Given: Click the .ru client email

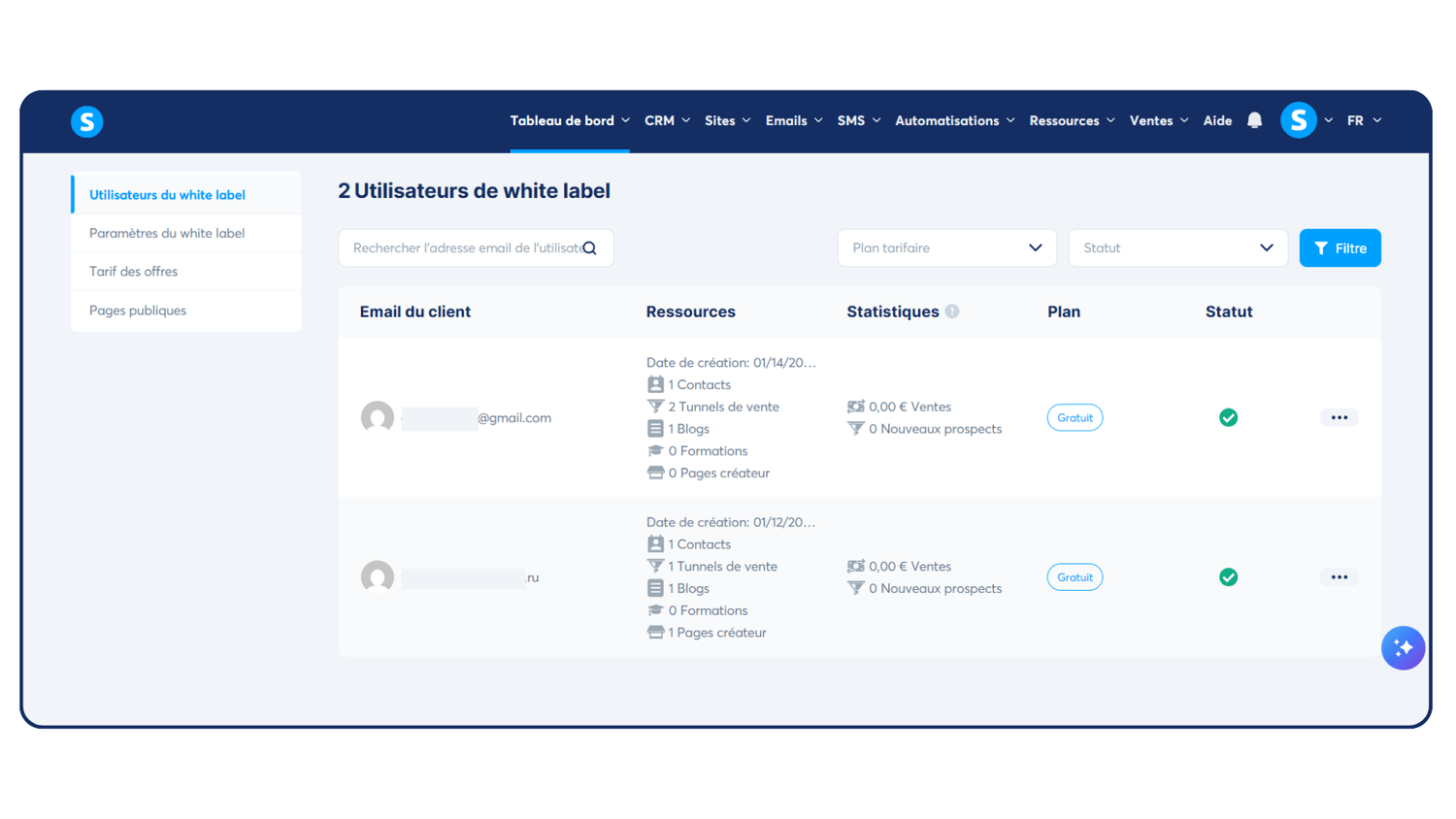Looking at the screenshot, I should [x=471, y=577].
